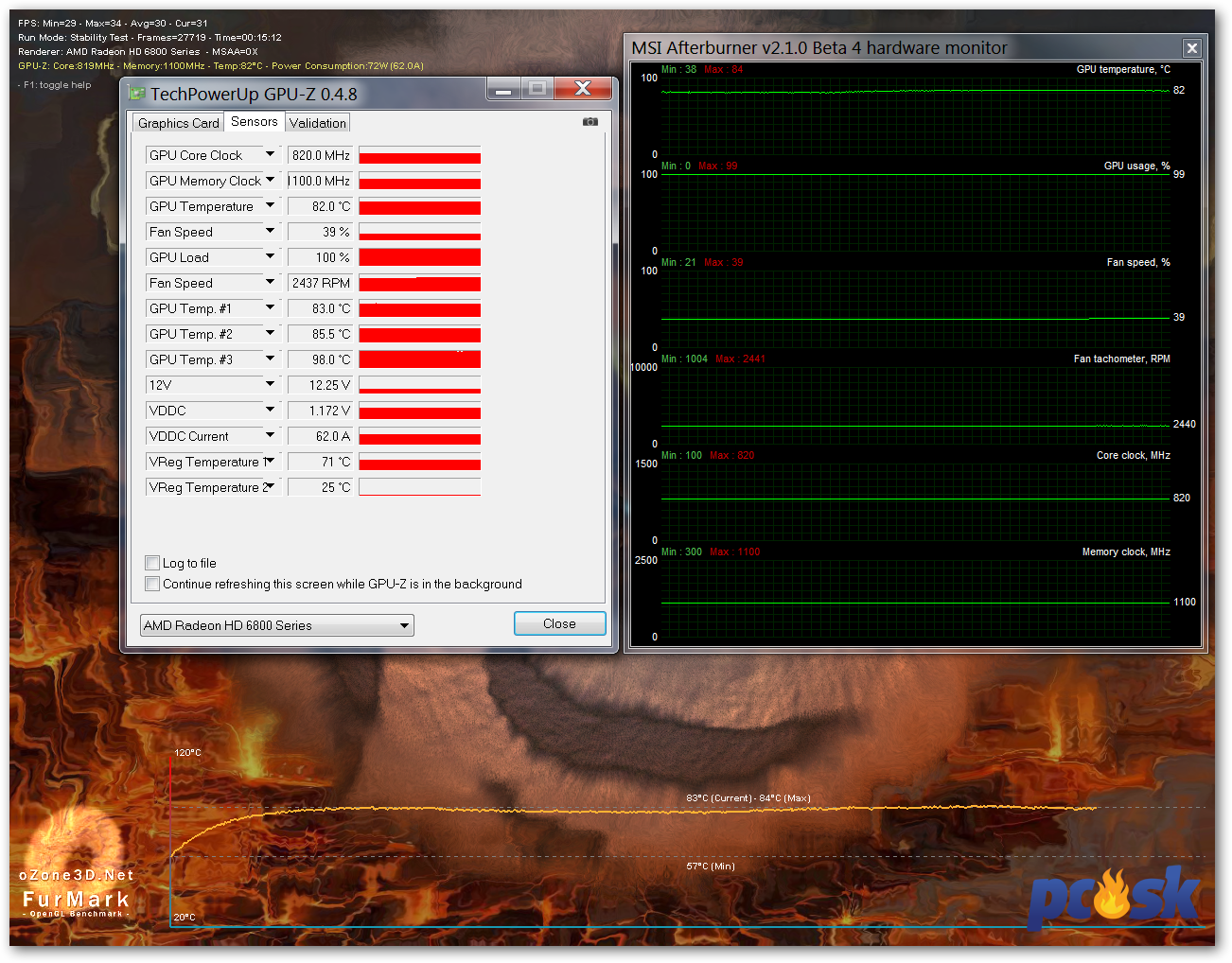
Task: Click the GPU Load red bar graph
Action: pyautogui.click(x=420, y=257)
